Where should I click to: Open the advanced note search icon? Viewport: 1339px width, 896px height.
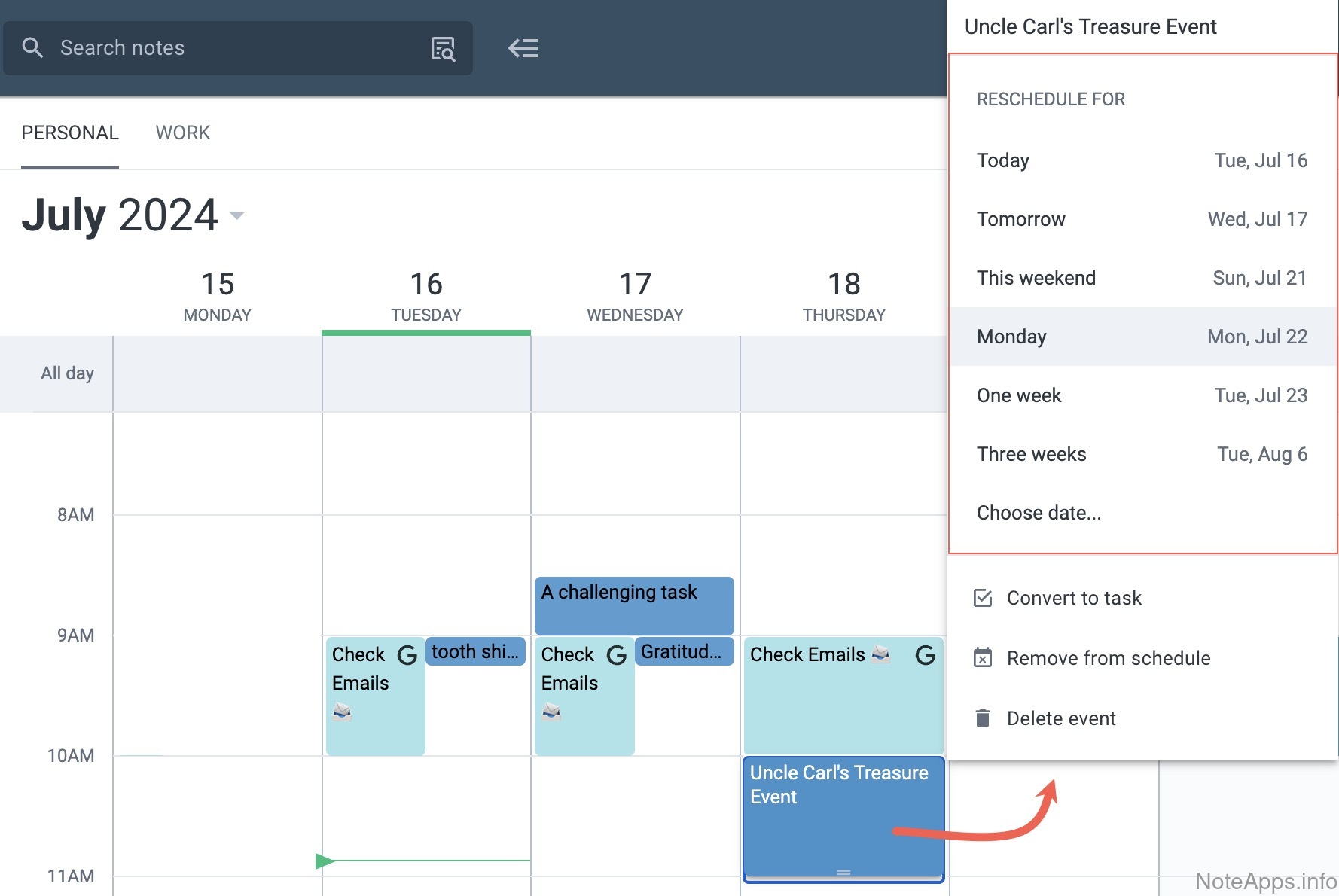(443, 48)
